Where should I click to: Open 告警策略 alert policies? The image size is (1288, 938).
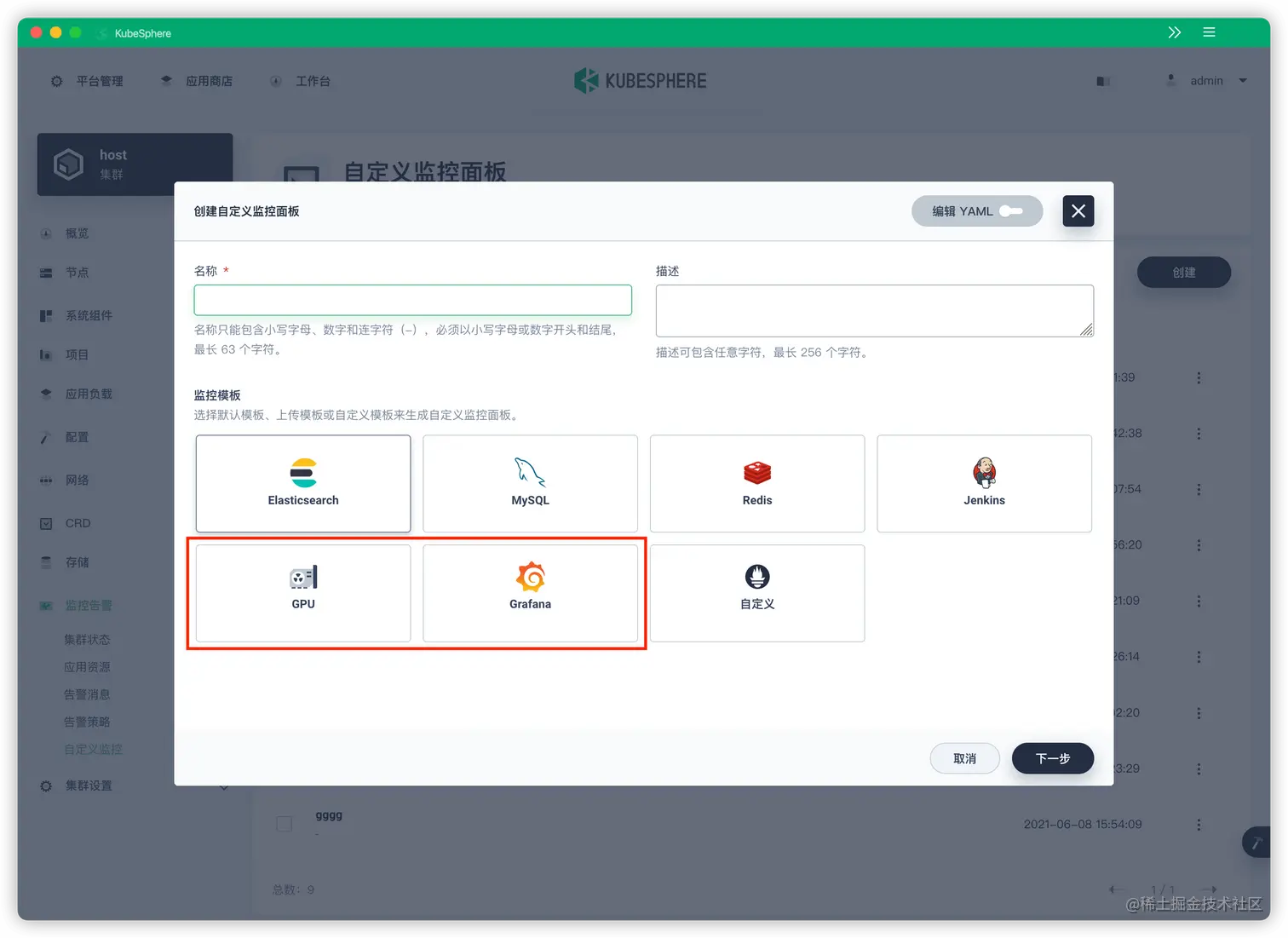click(x=87, y=722)
